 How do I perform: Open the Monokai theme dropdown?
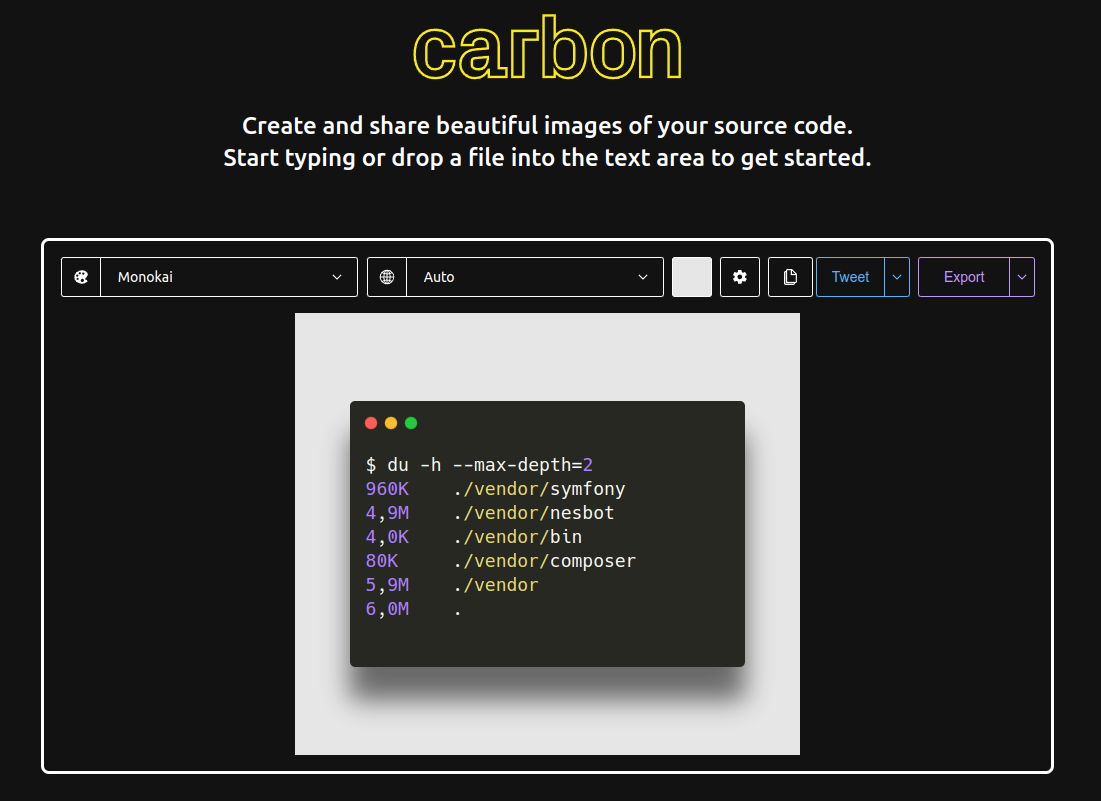[x=229, y=277]
